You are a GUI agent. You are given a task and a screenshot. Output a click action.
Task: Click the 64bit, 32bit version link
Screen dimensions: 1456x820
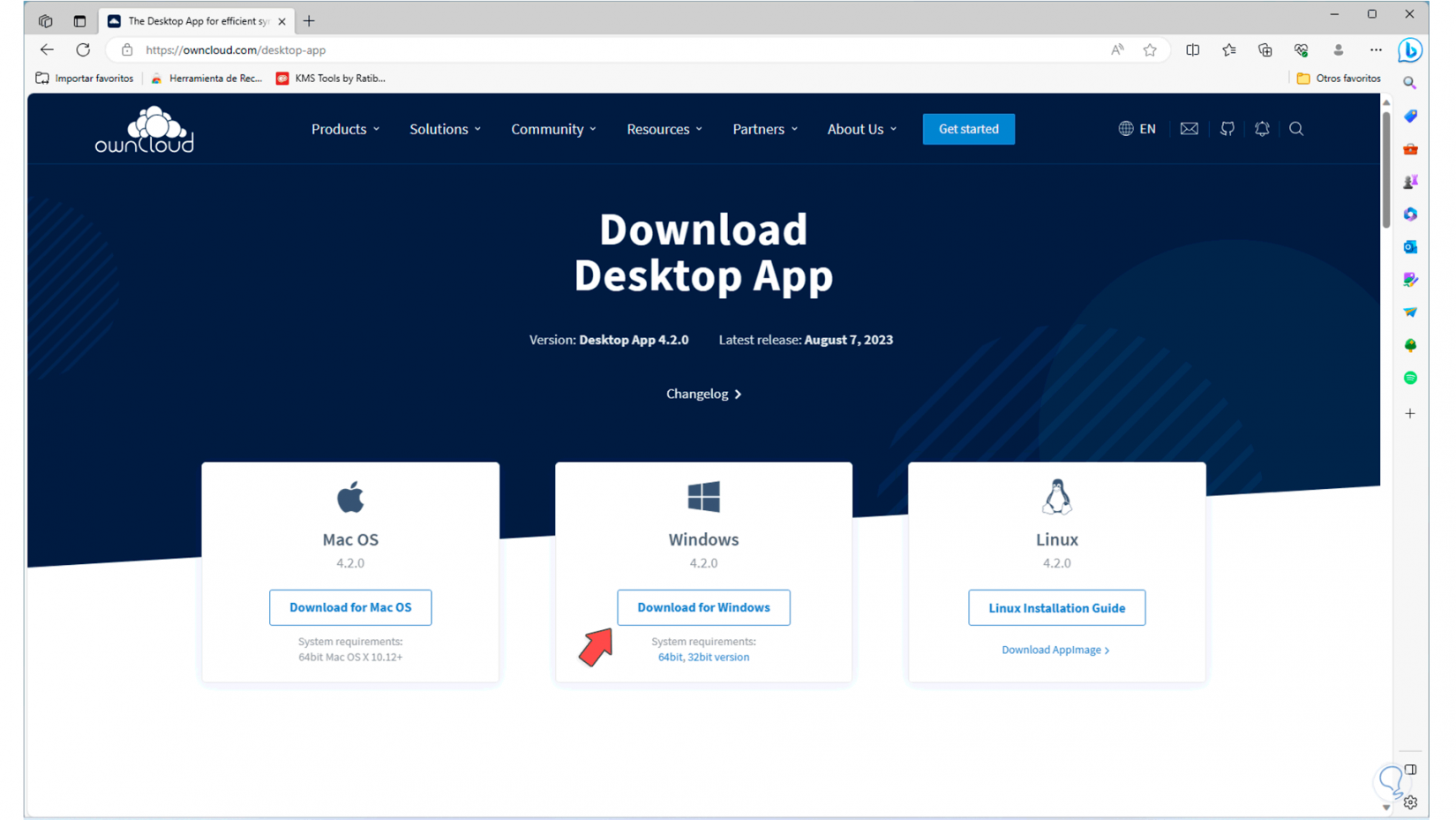click(x=703, y=657)
